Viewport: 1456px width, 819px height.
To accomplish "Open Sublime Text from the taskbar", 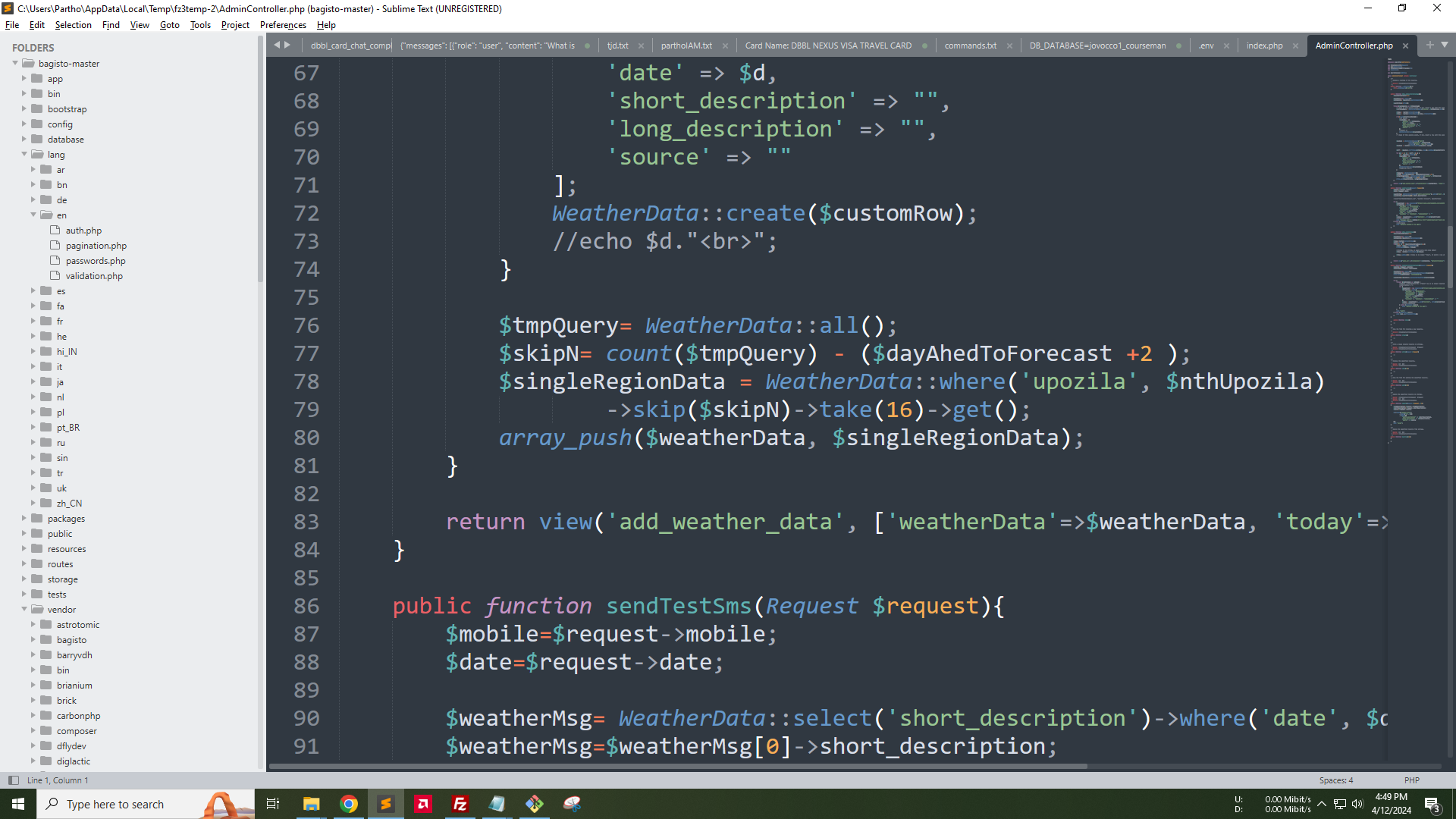I will click(386, 804).
